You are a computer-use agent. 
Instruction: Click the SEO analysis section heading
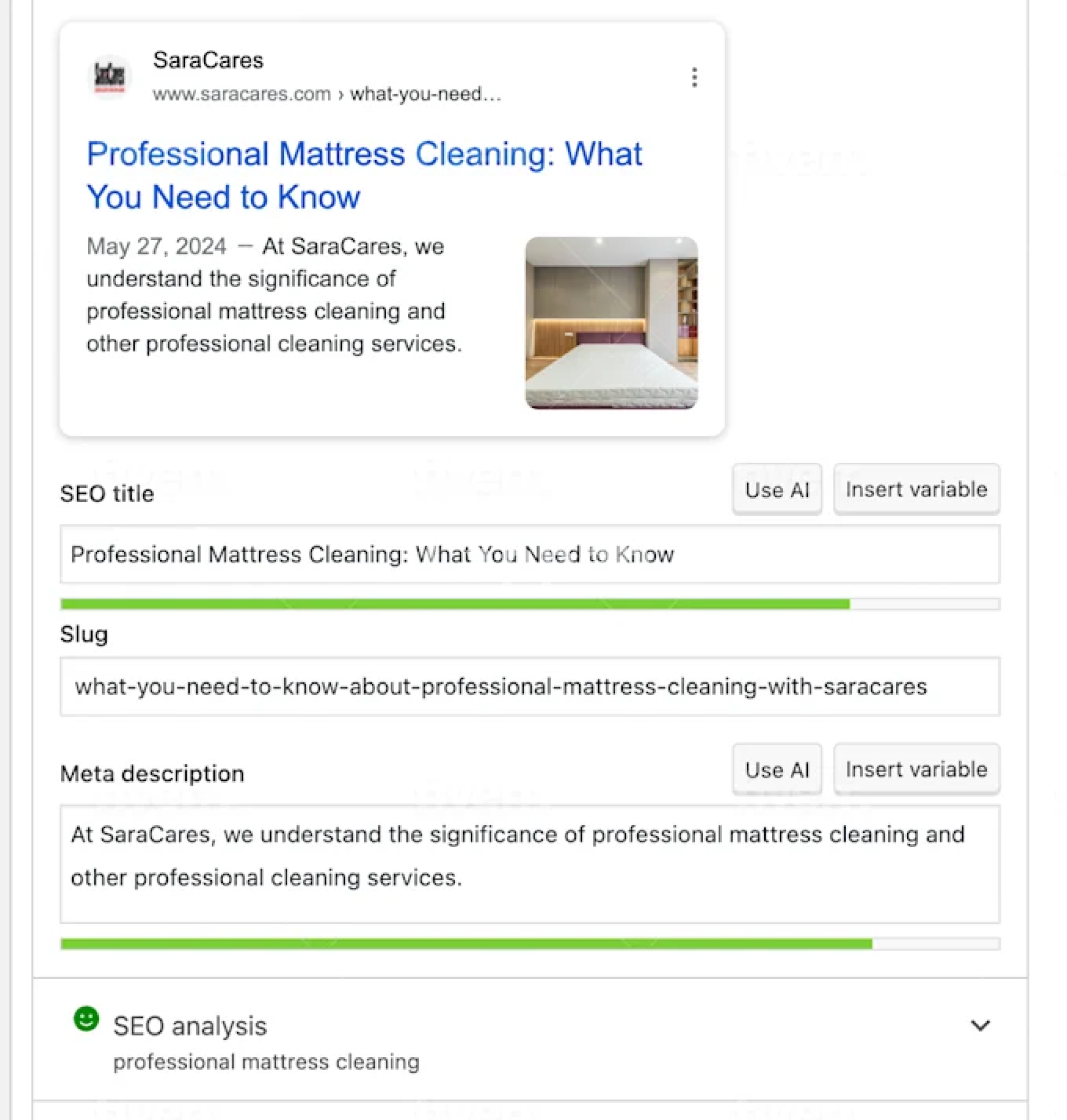point(190,1027)
